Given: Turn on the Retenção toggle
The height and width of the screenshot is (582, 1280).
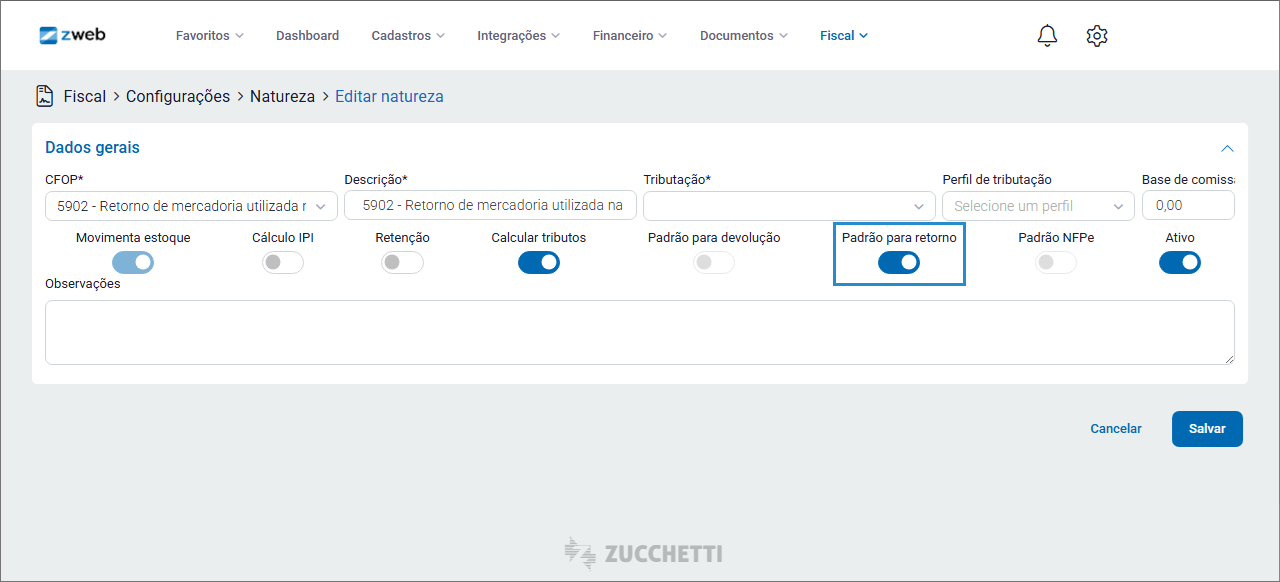Looking at the screenshot, I should coord(402,262).
